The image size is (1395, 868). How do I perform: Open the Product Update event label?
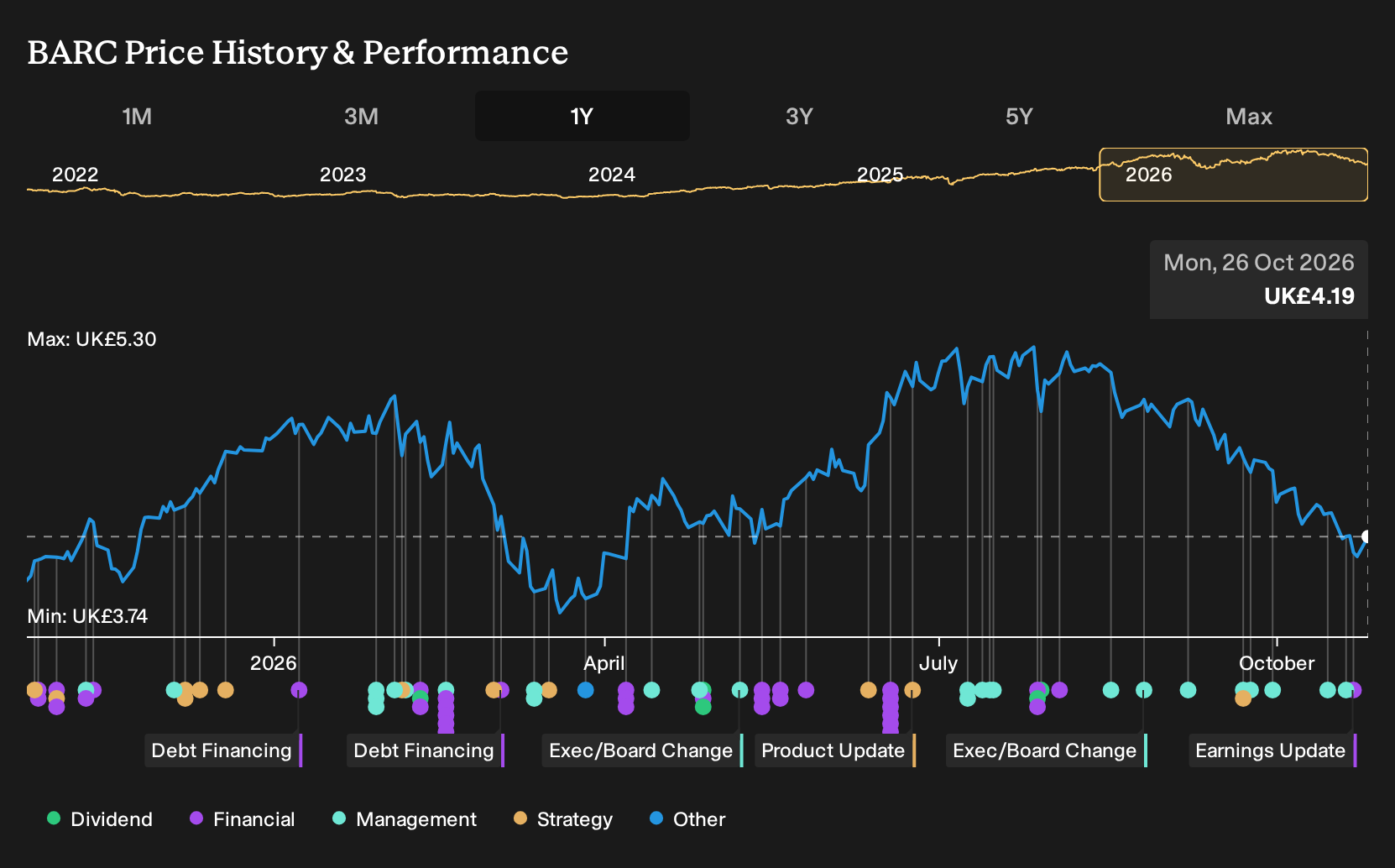(x=835, y=750)
